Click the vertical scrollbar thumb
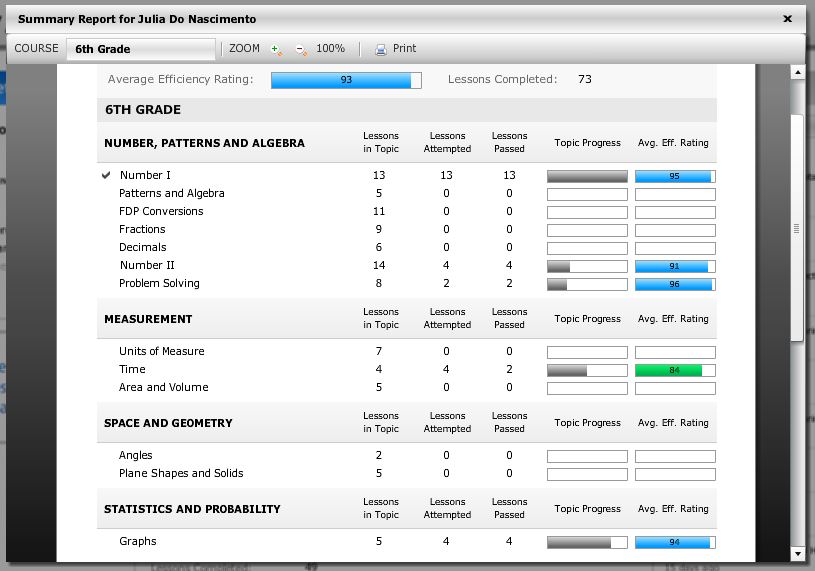 click(x=797, y=228)
